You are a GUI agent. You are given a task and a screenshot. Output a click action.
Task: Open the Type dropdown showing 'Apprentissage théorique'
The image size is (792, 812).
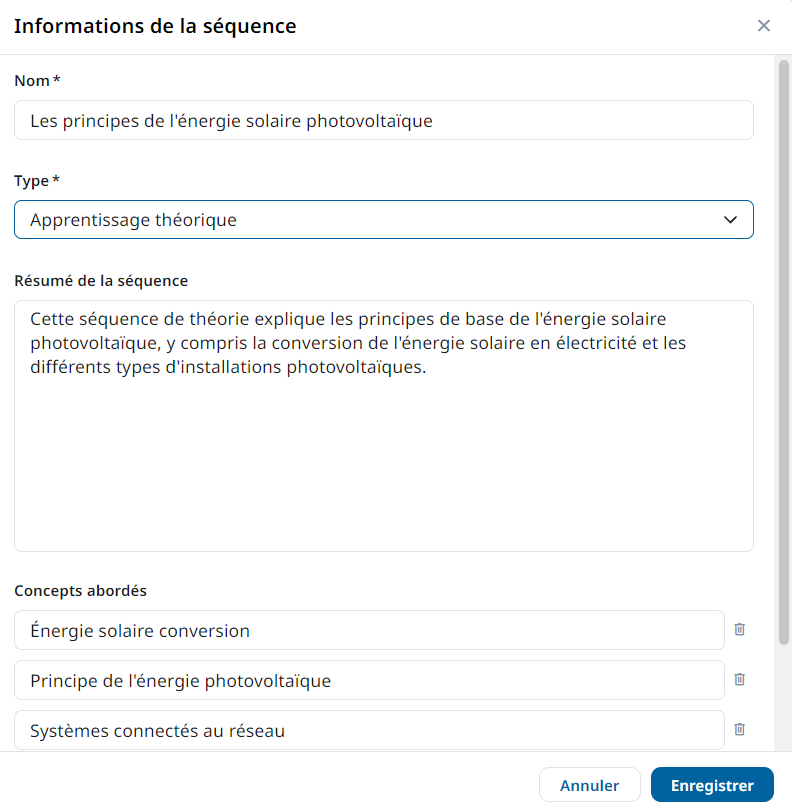pyautogui.click(x=383, y=220)
